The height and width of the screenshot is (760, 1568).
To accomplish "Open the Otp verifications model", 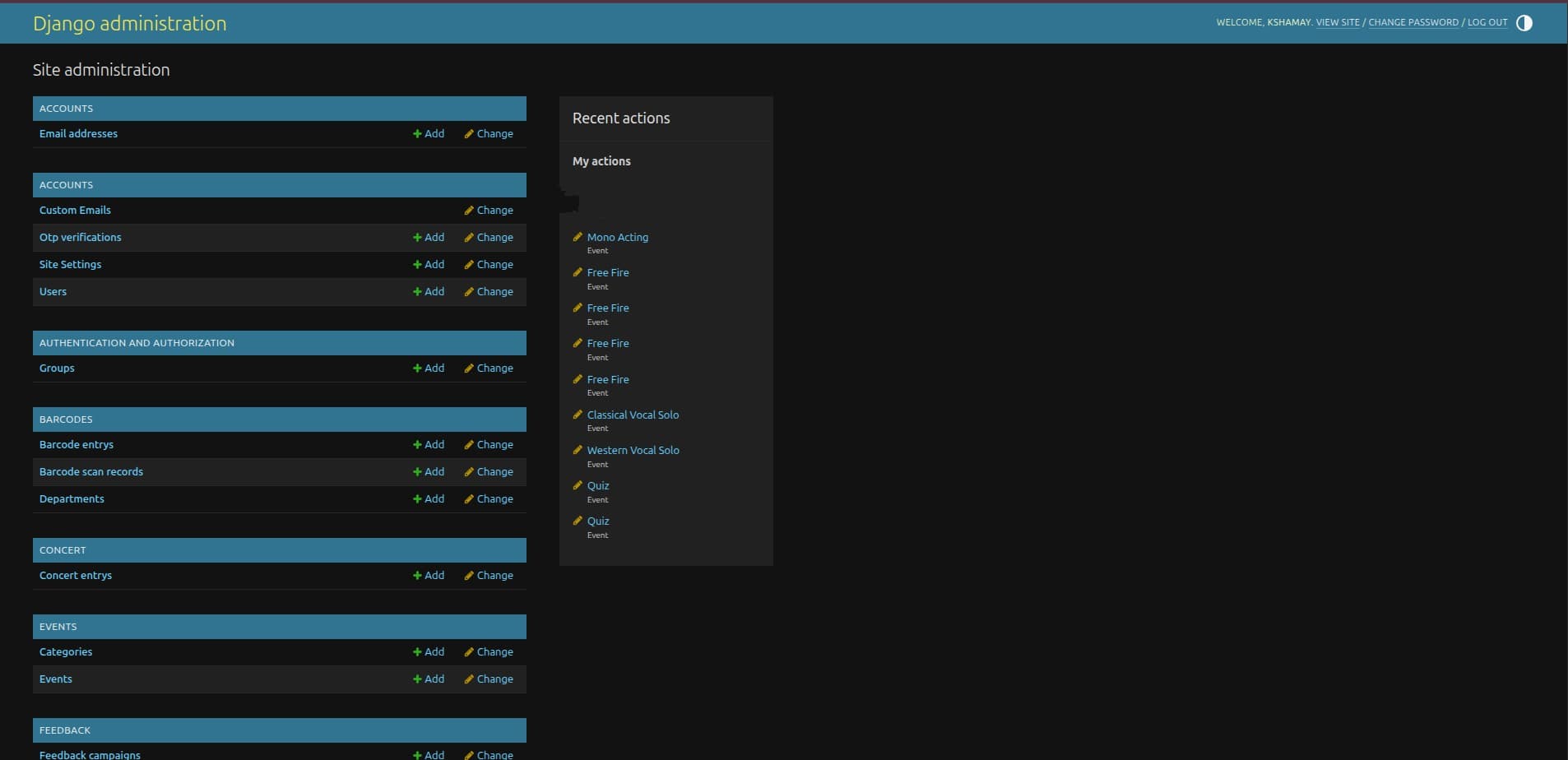I will click(80, 238).
